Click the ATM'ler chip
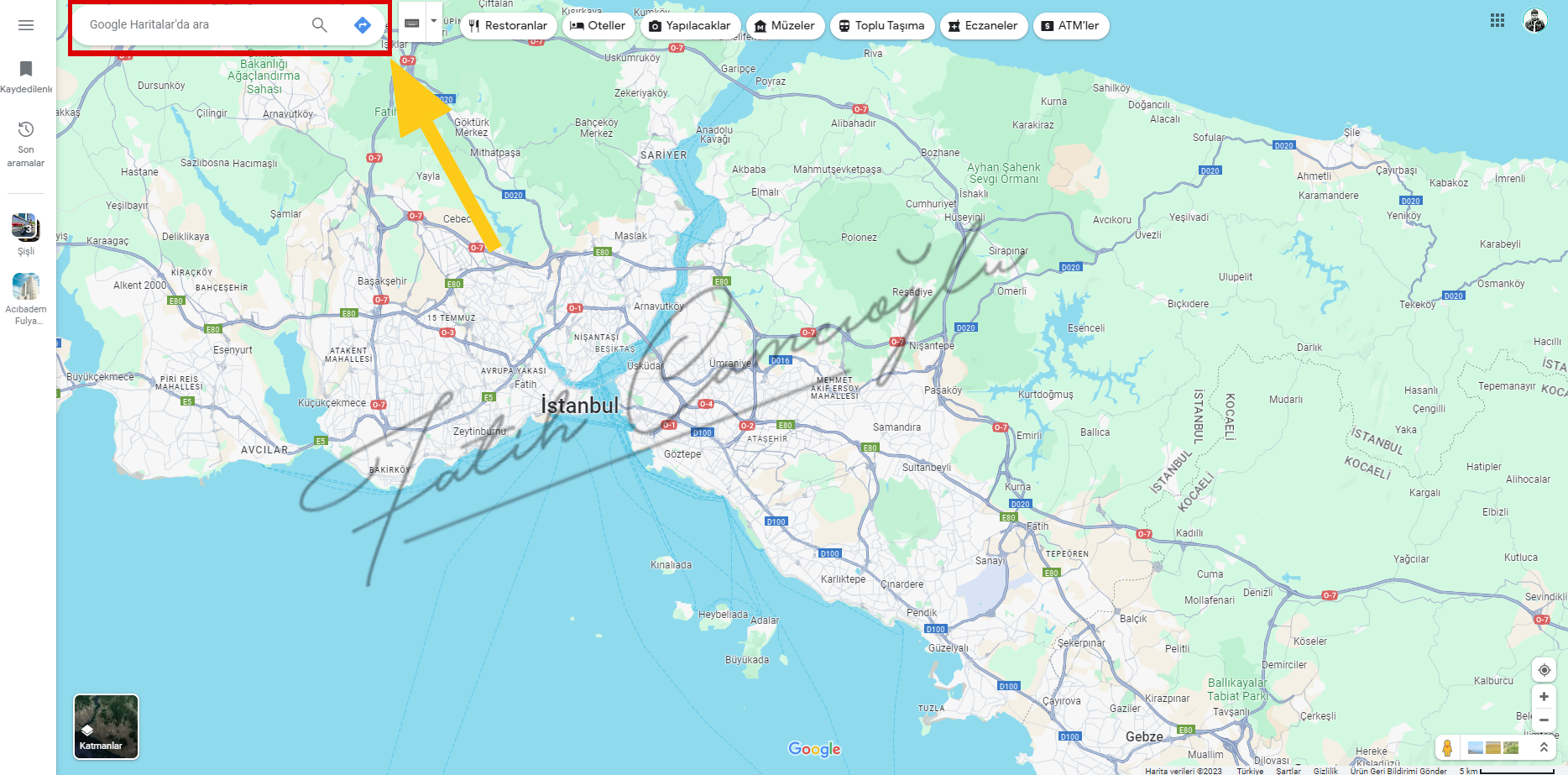The image size is (1568, 775). 1071,25
